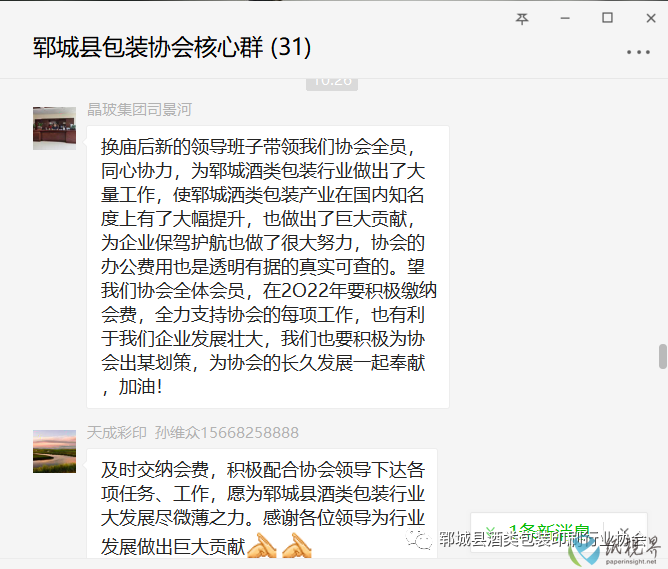668x569 pixels.
Task: Click the 晶玻集团司景河 sender name
Action: (139, 109)
